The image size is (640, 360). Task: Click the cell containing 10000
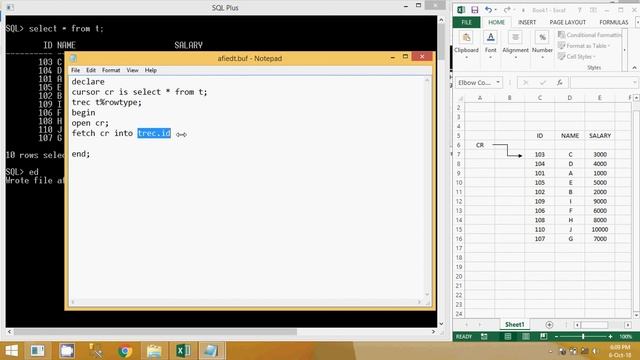pyautogui.click(x=600, y=229)
